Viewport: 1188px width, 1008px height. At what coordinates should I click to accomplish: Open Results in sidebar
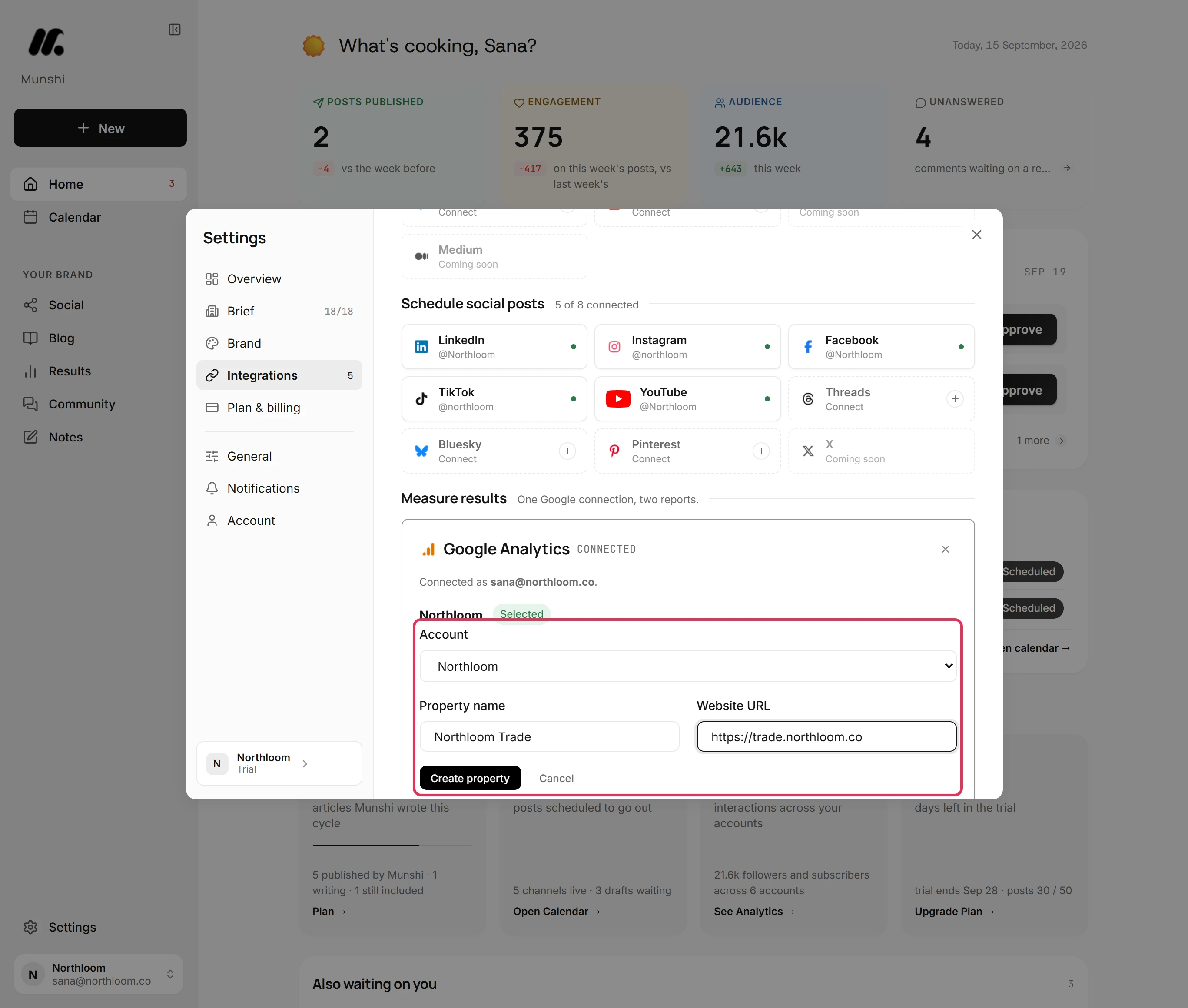click(98, 371)
